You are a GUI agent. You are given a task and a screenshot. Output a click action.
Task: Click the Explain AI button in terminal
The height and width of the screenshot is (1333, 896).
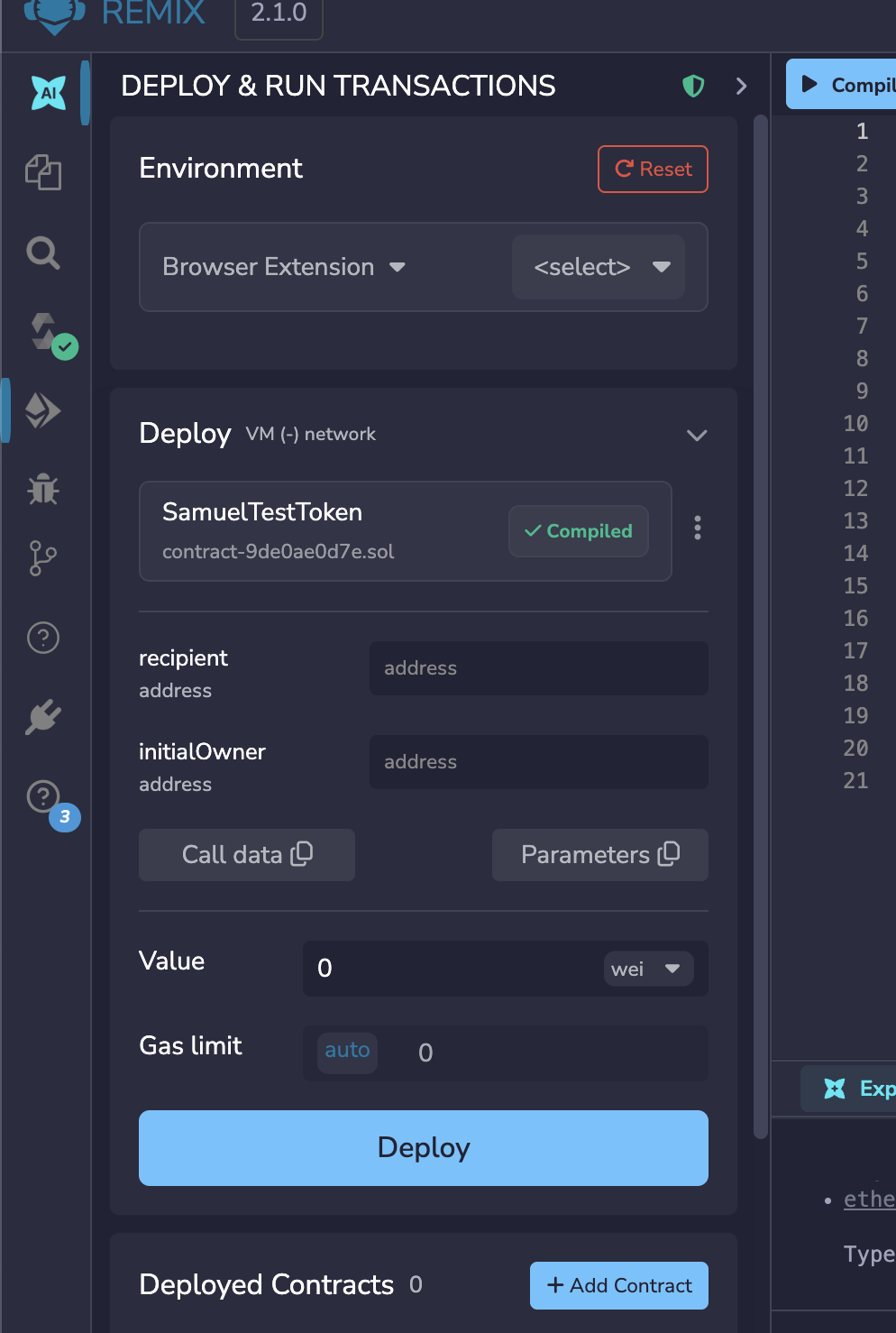tap(849, 1089)
